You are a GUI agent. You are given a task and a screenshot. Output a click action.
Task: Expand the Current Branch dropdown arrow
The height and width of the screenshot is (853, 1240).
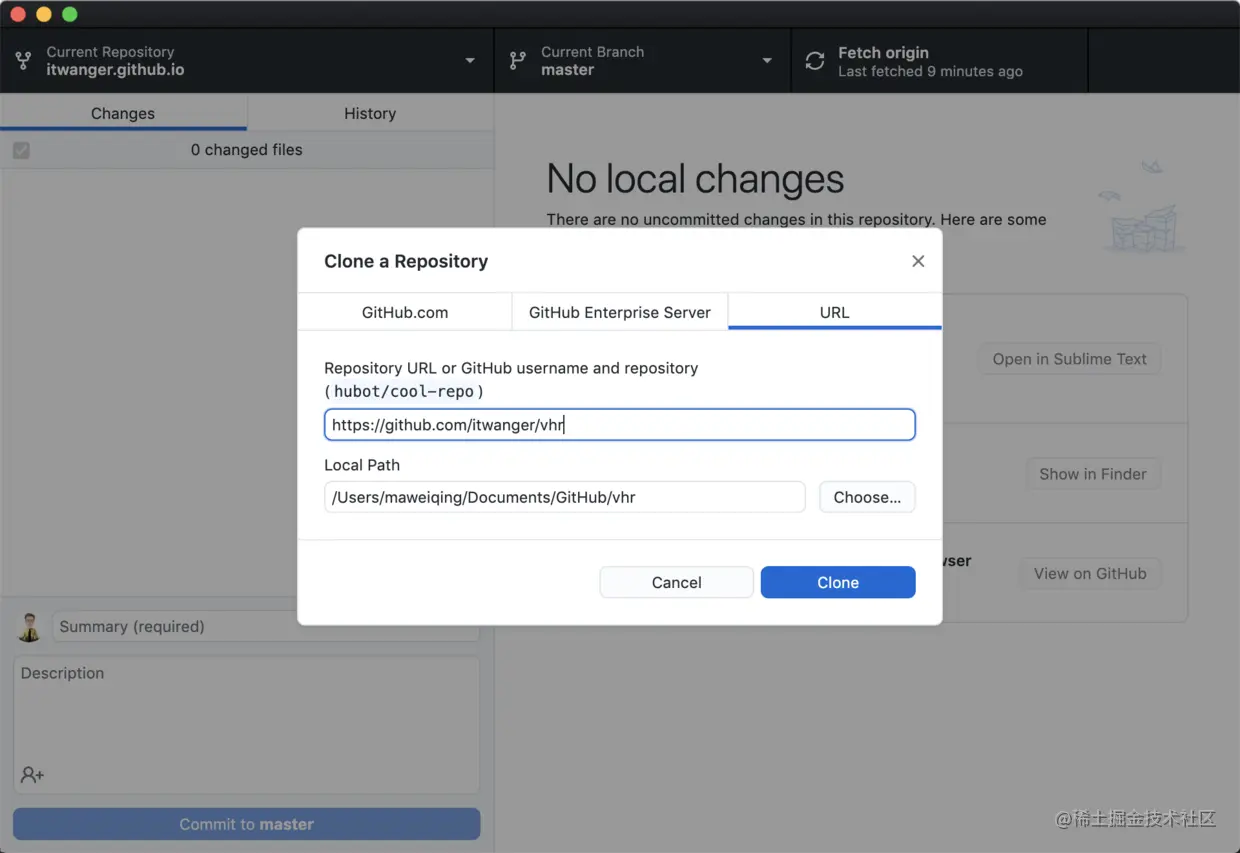(x=767, y=61)
